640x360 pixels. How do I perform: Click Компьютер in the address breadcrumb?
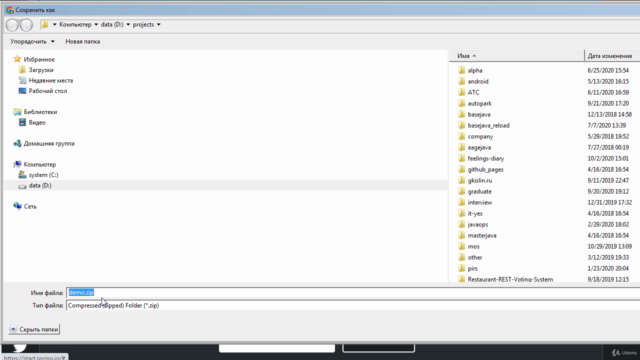(x=76, y=24)
